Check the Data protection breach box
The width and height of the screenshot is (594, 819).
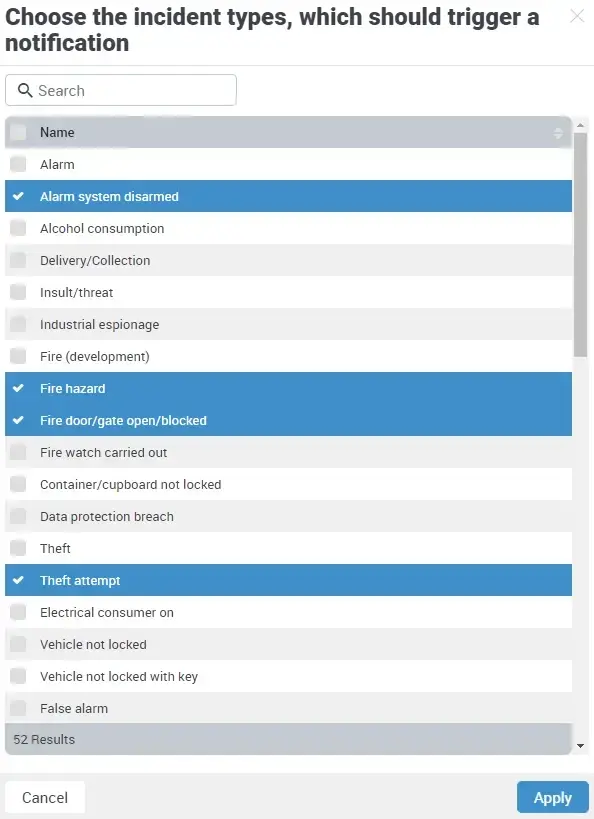(17, 516)
